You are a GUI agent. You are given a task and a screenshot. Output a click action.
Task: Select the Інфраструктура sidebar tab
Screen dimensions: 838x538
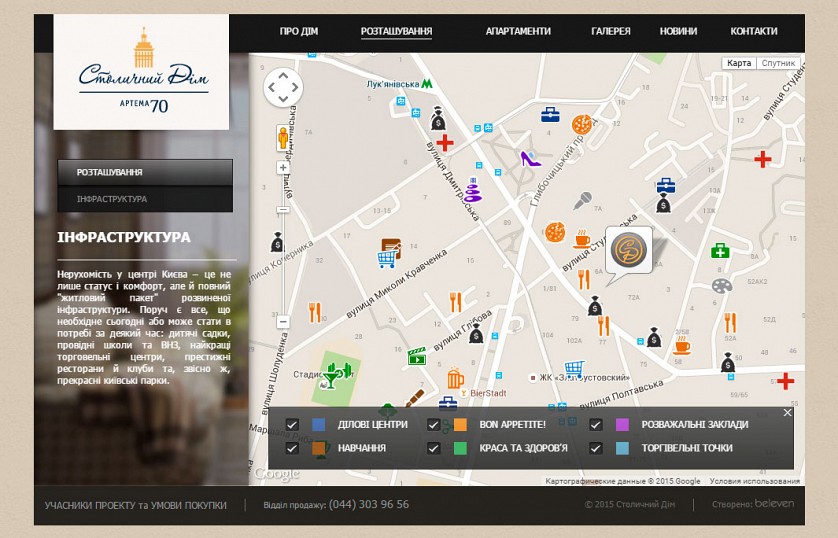145,199
